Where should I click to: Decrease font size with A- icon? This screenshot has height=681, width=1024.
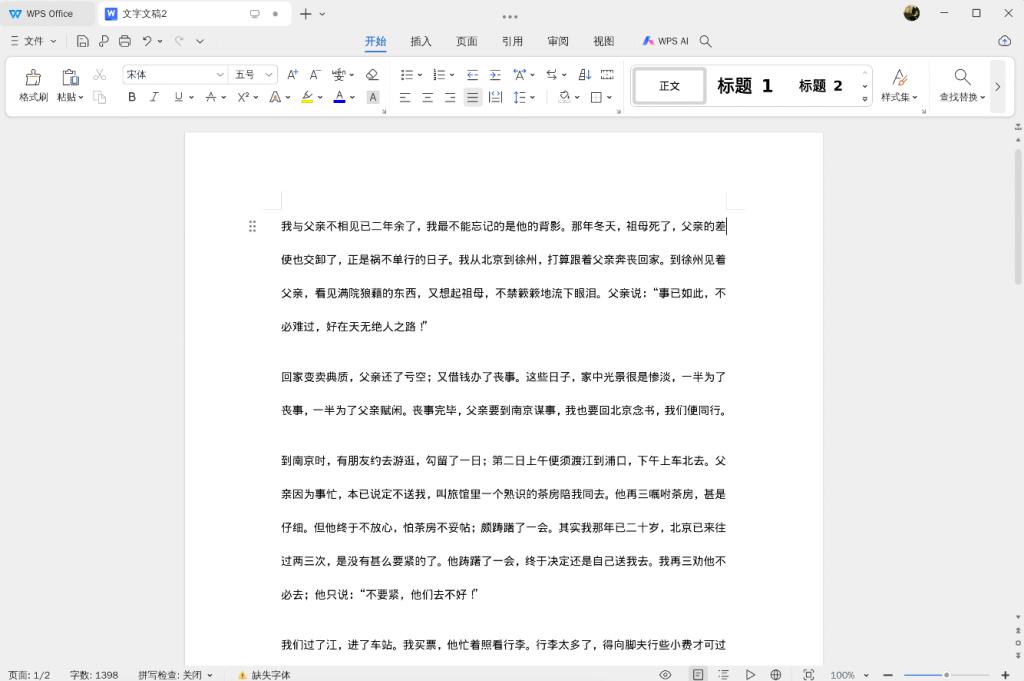coord(315,74)
